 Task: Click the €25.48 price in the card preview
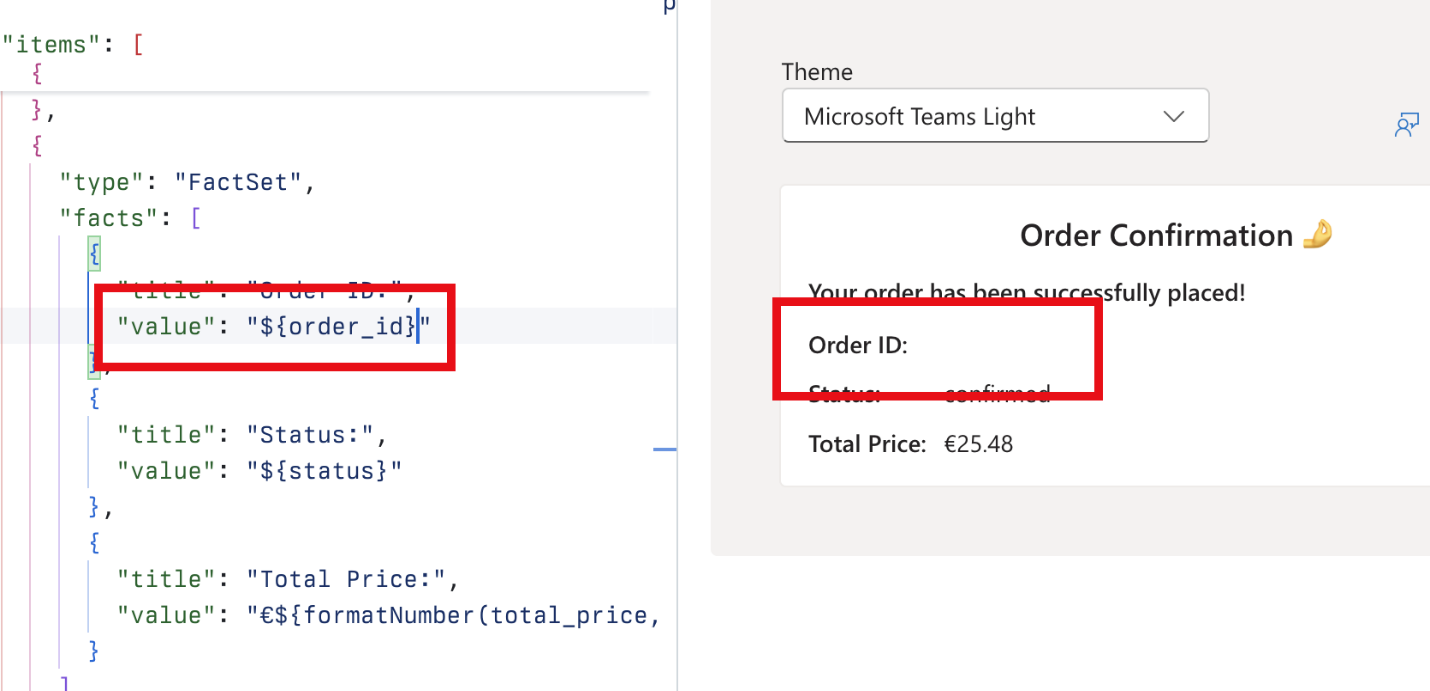(x=978, y=443)
